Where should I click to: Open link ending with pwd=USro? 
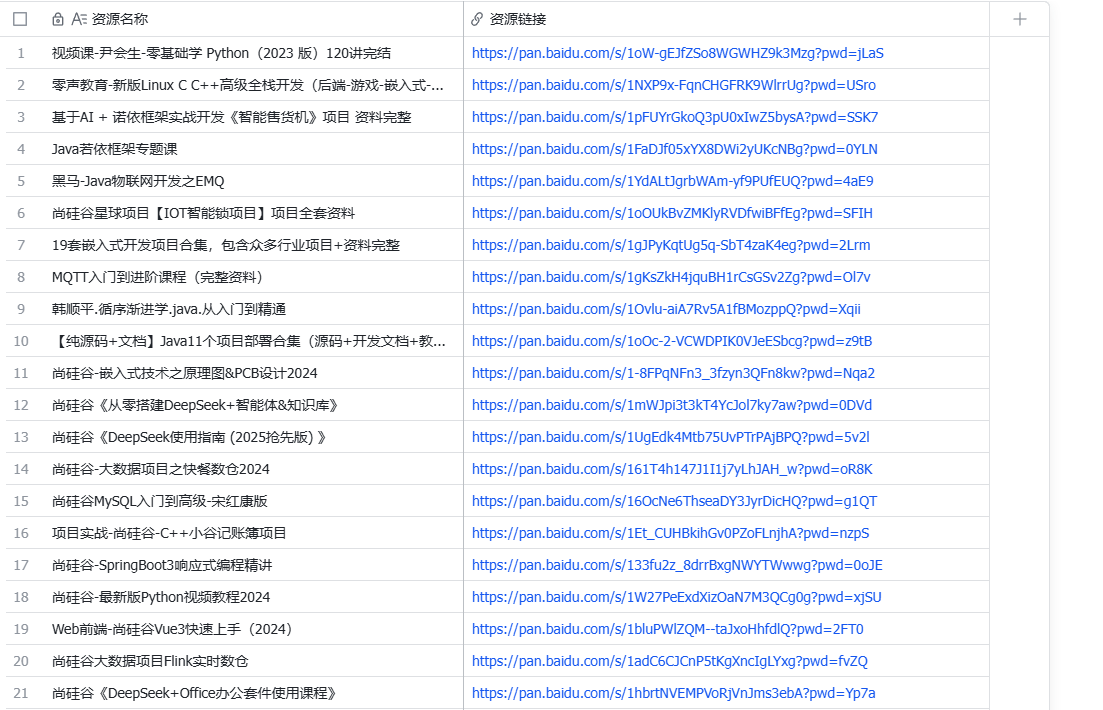pos(674,85)
